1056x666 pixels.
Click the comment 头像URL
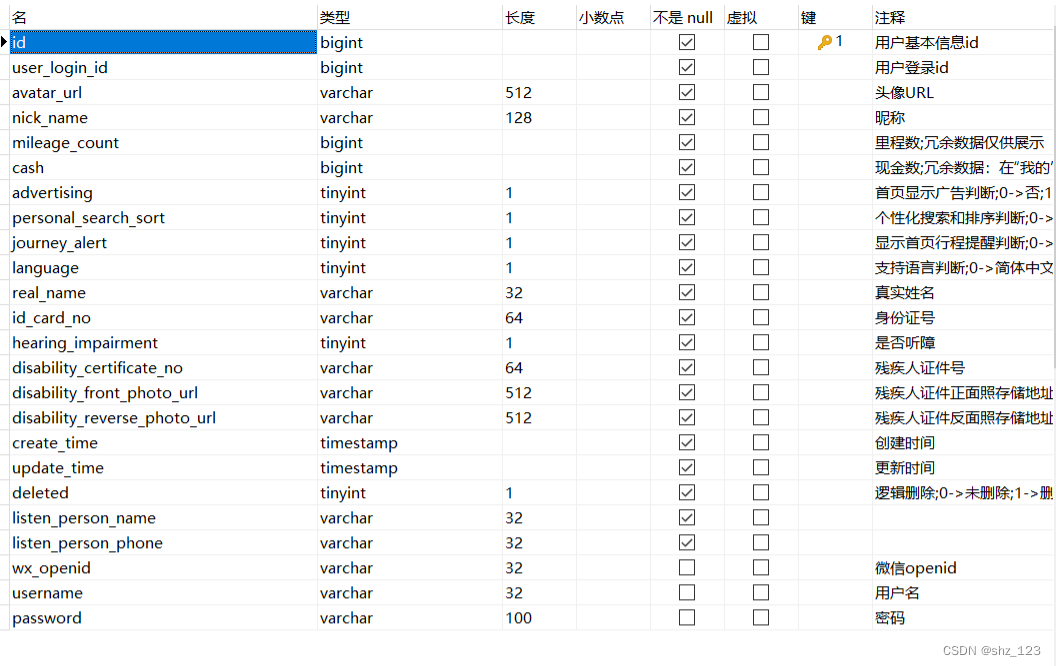[x=904, y=92]
